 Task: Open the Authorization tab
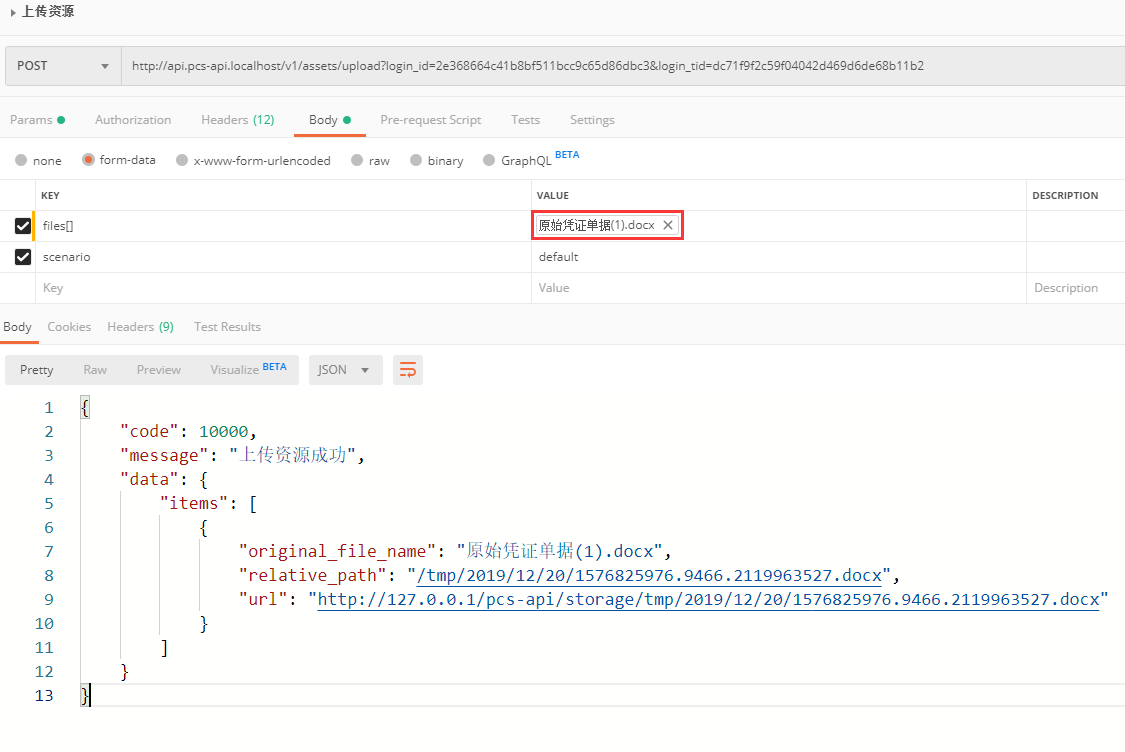click(x=133, y=120)
